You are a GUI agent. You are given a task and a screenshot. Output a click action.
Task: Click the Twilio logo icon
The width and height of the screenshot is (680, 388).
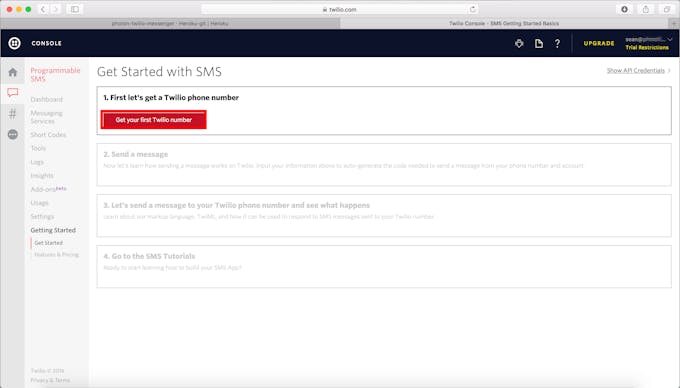click(14, 43)
